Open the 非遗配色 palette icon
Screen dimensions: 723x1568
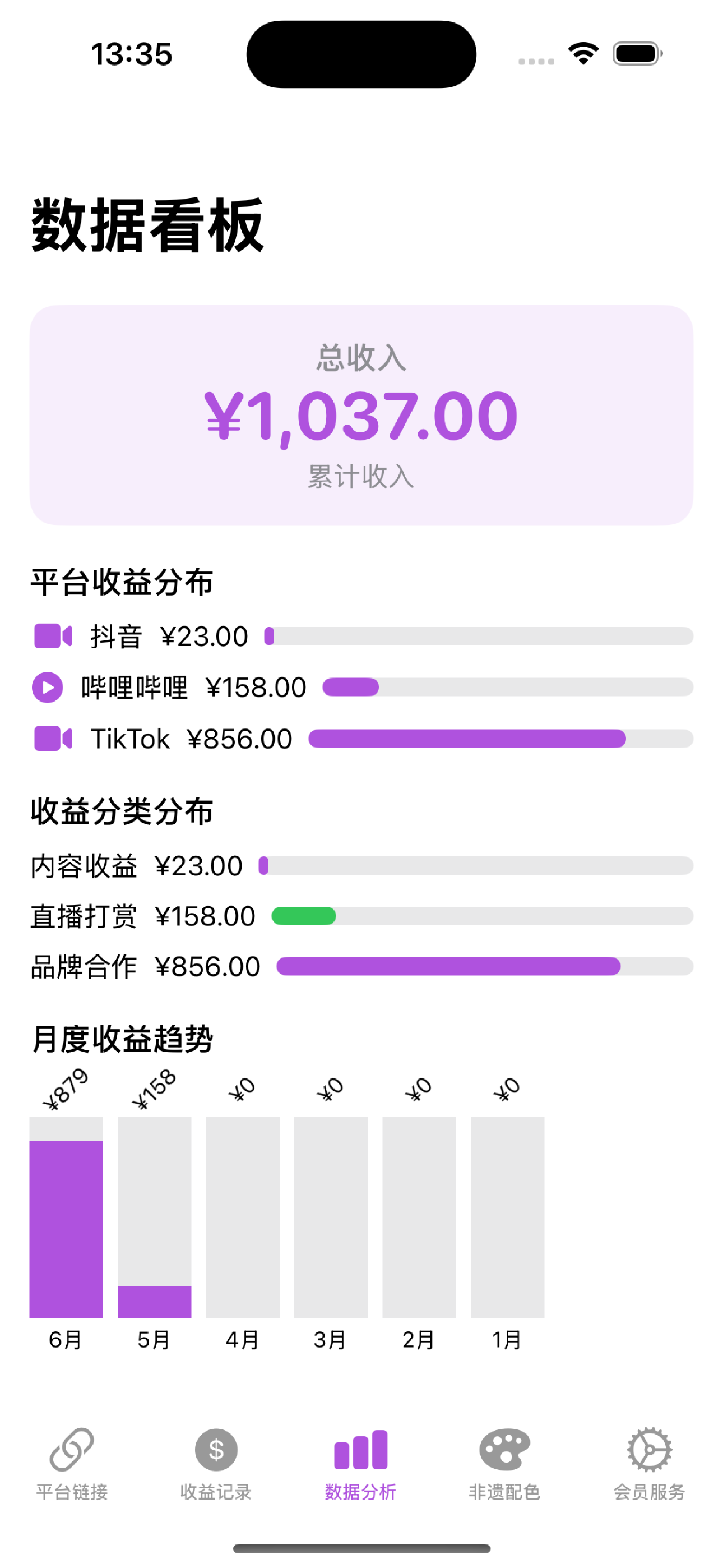(x=504, y=1449)
